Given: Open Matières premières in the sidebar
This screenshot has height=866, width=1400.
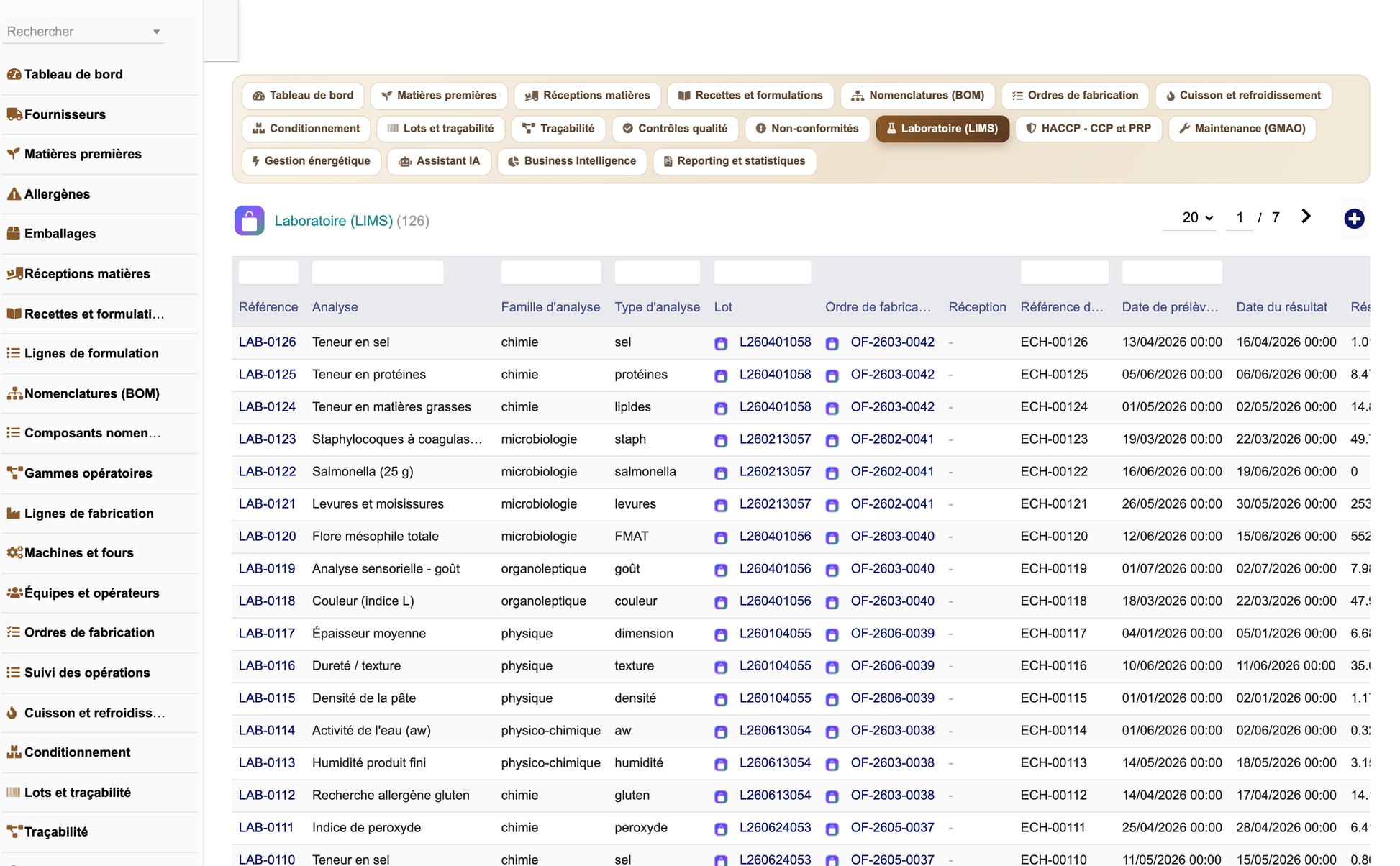Looking at the screenshot, I should click(x=83, y=154).
